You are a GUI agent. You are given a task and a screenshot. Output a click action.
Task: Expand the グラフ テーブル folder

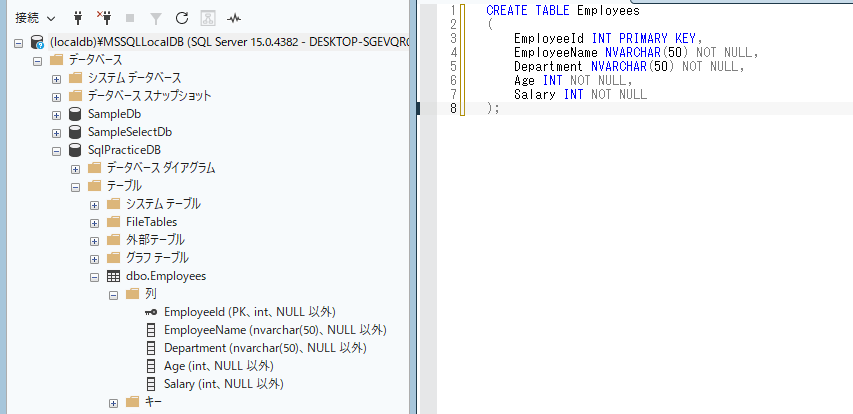95,258
